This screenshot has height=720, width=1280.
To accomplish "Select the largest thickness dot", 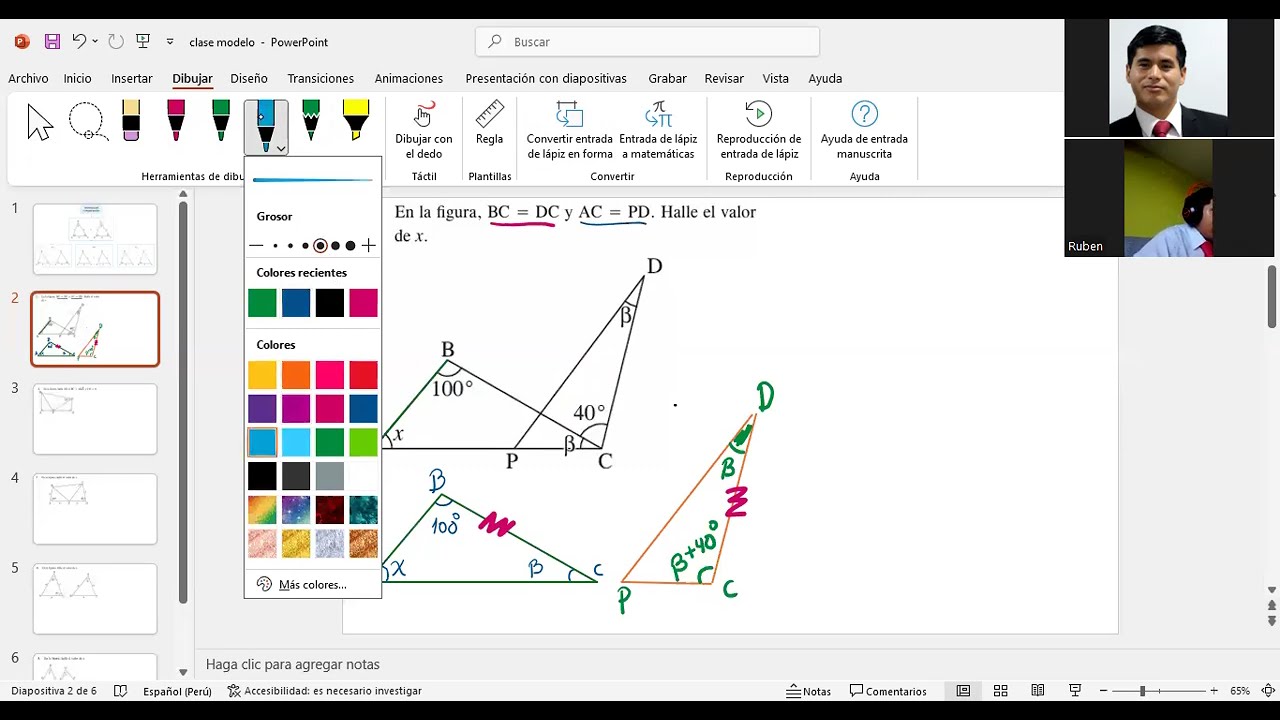I will coord(350,246).
